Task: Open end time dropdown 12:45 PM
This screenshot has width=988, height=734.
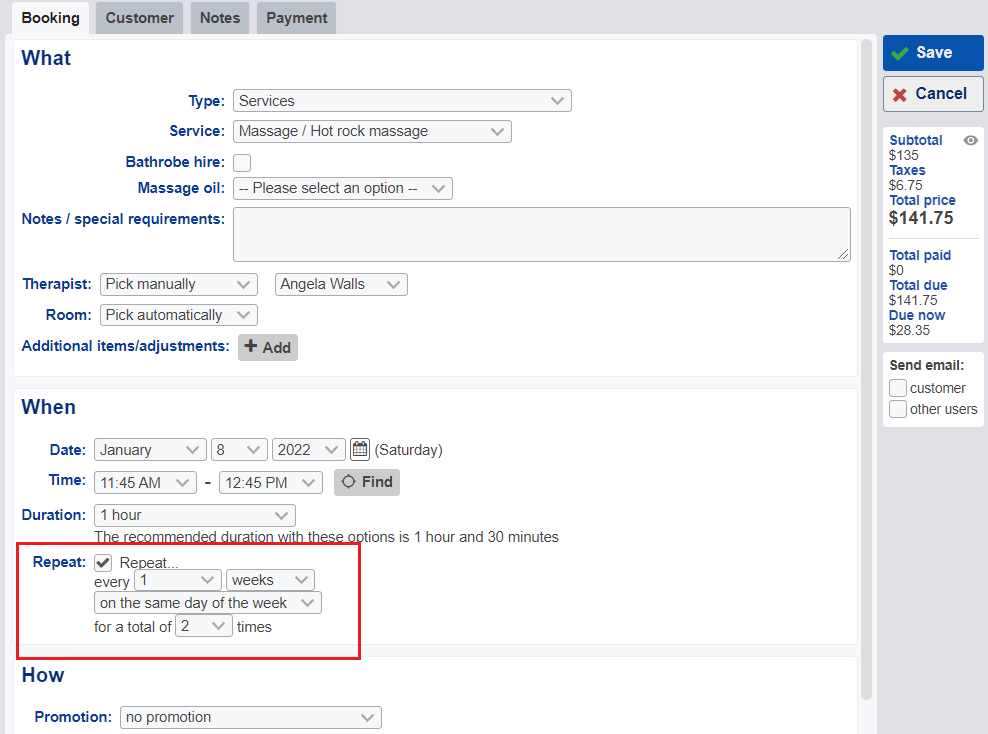Action: [271, 483]
